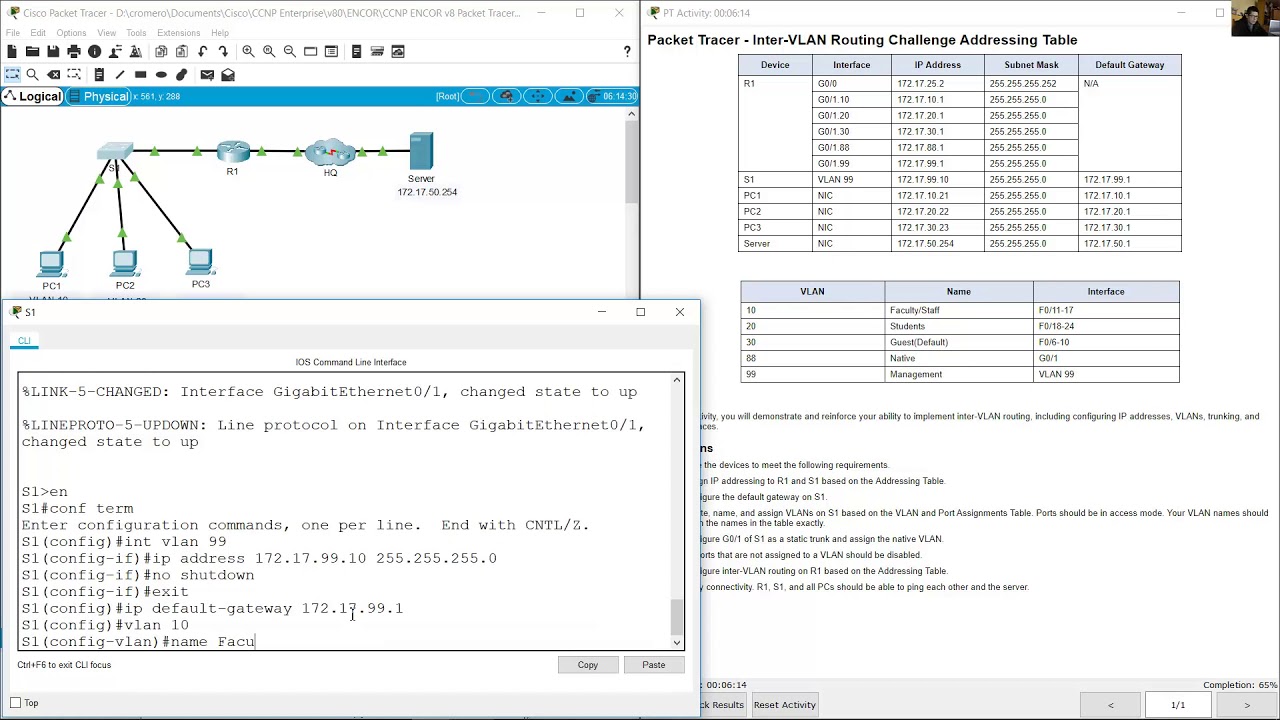The height and width of the screenshot is (720, 1280).
Task: Click the CLI scrollbar down arrow
Action: coord(677,643)
